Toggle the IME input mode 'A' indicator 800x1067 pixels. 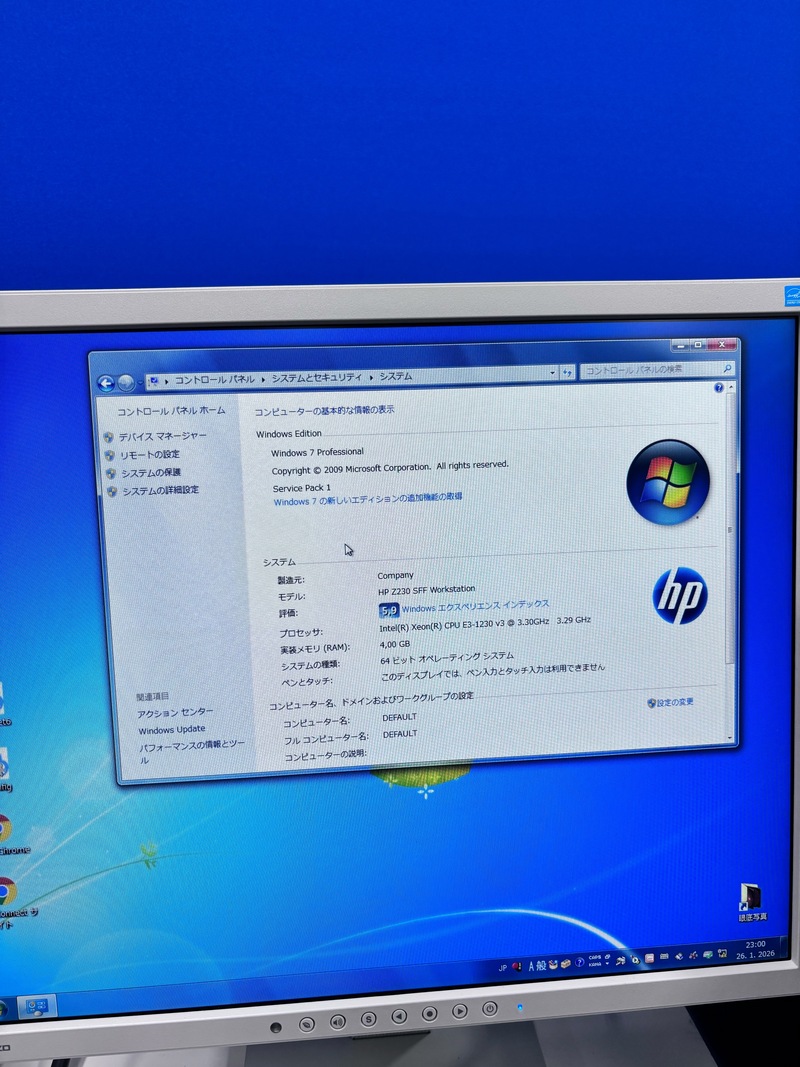click(x=531, y=966)
